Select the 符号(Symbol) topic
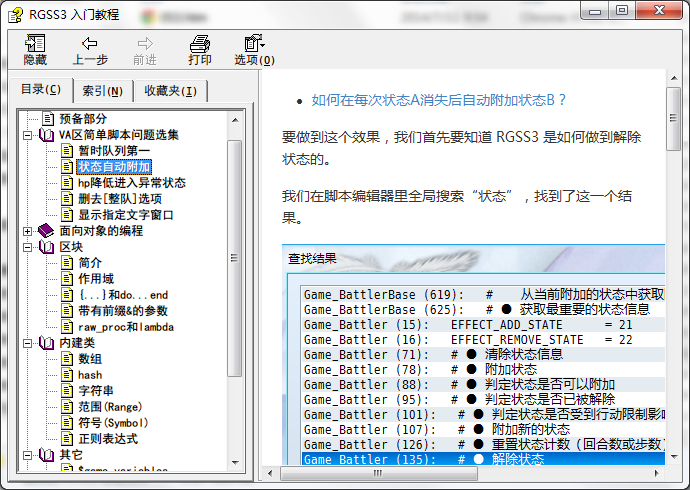 [x=113, y=423]
